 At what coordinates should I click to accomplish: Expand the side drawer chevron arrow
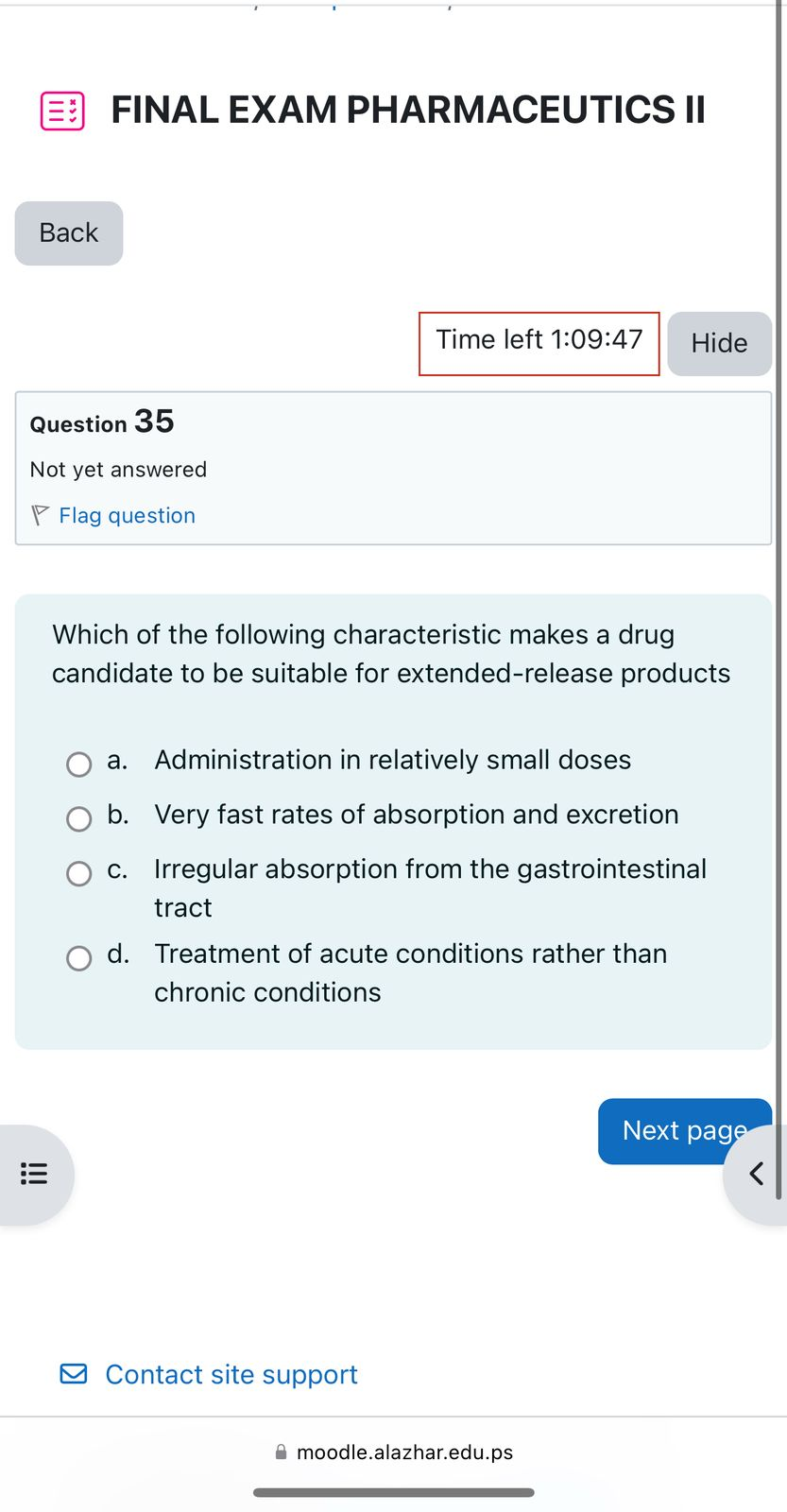[x=756, y=1174]
